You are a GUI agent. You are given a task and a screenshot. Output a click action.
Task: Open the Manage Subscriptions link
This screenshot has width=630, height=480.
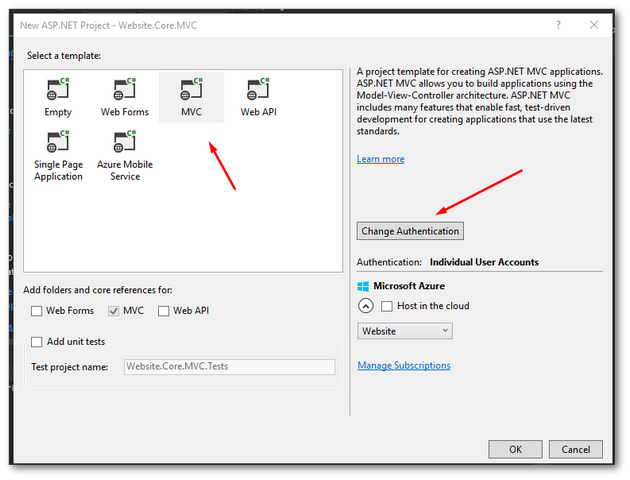(404, 366)
